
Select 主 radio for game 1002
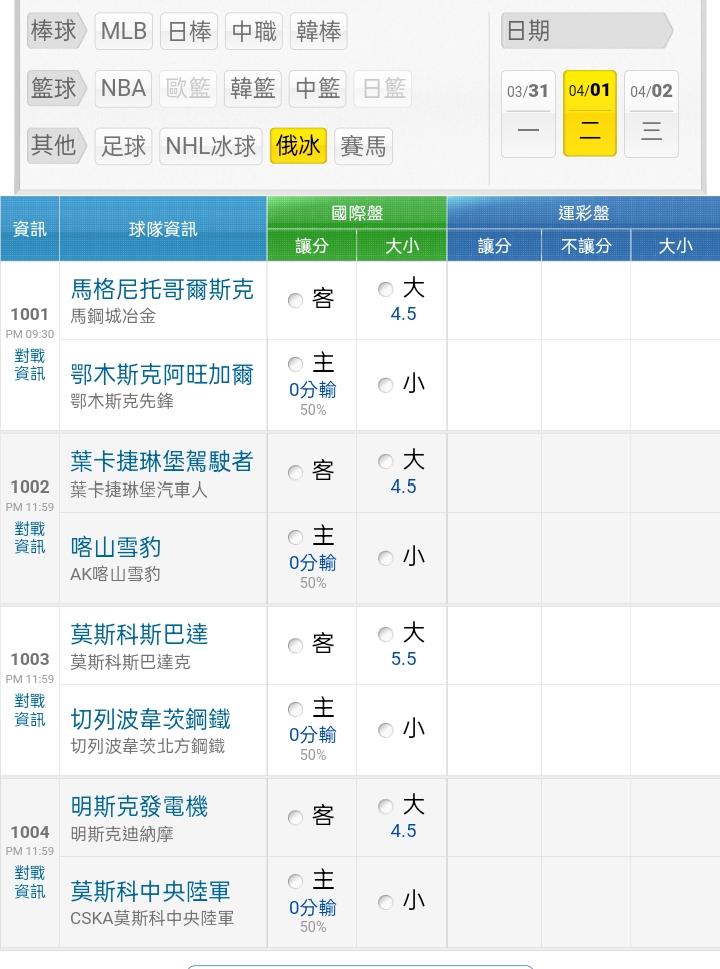coord(295,536)
